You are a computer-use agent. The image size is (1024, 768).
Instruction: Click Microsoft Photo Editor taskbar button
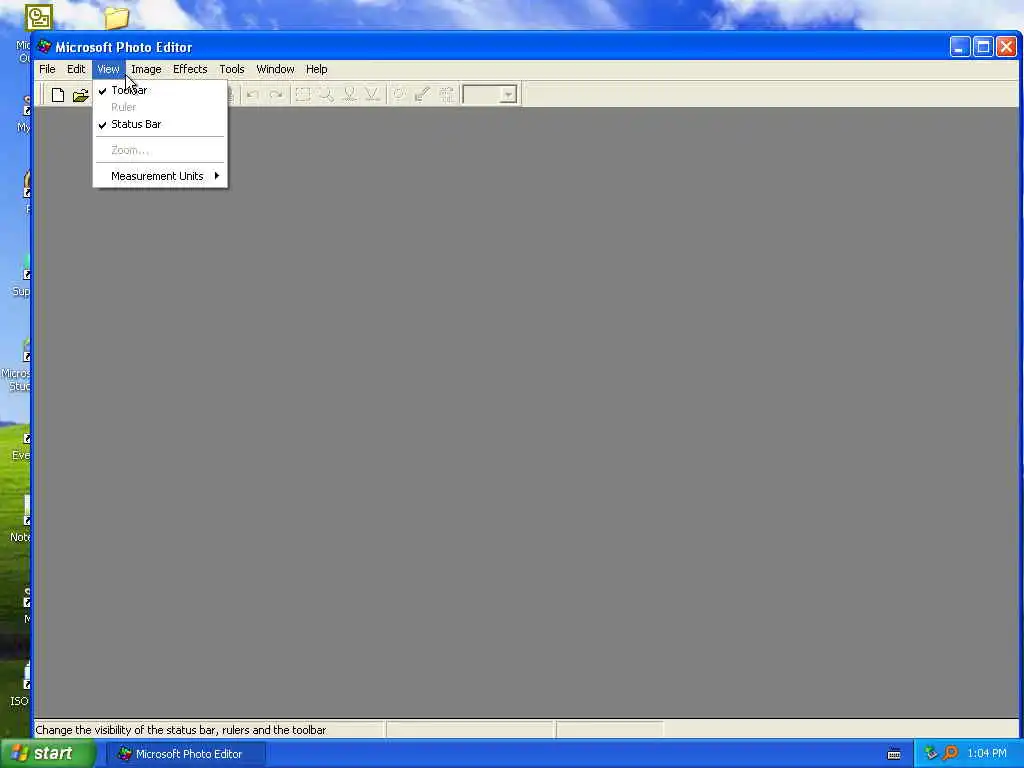(185, 754)
